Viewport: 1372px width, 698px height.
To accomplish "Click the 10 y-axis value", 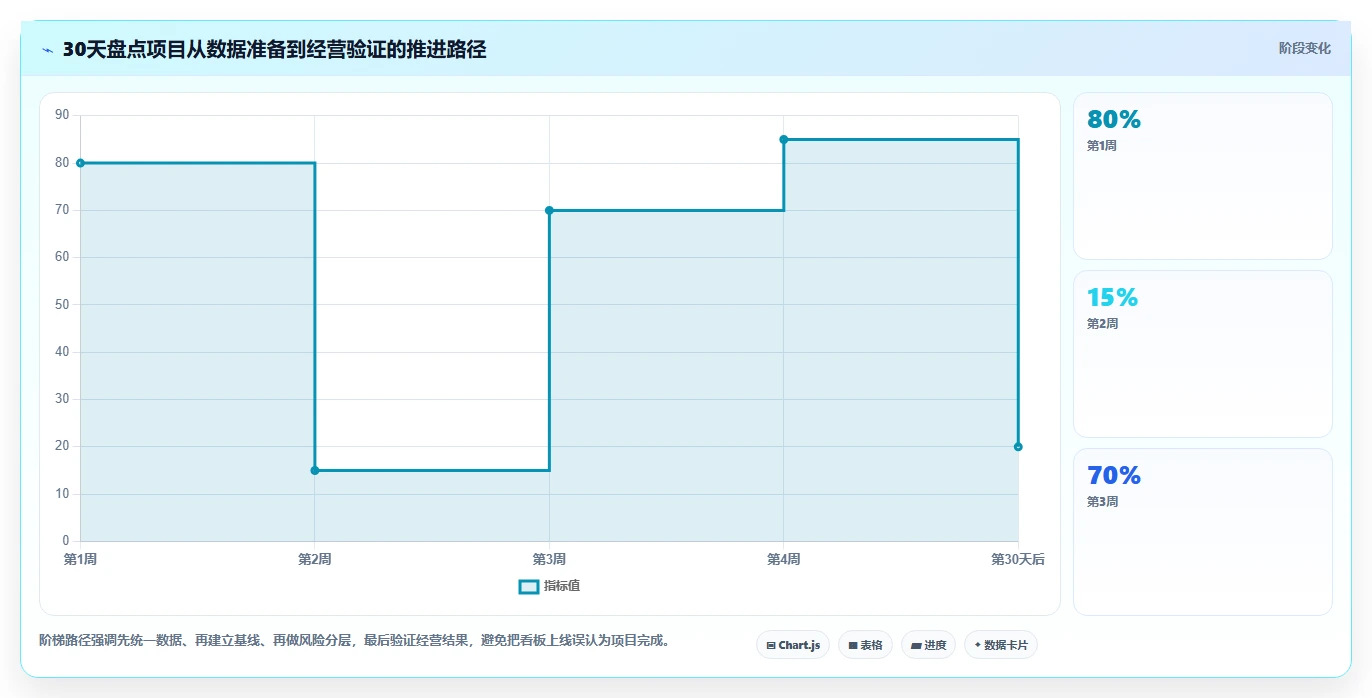I will [x=62, y=494].
